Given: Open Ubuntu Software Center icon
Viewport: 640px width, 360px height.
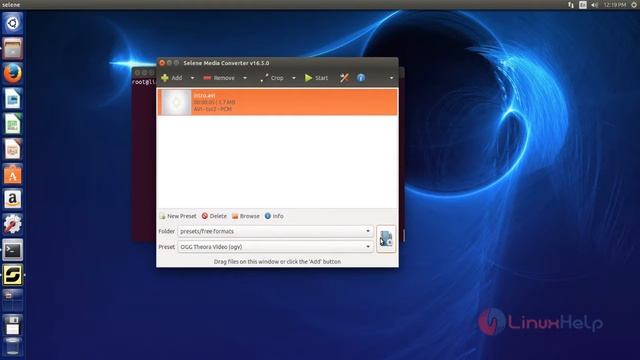Looking at the screenshot, I should tap(13, 174).
